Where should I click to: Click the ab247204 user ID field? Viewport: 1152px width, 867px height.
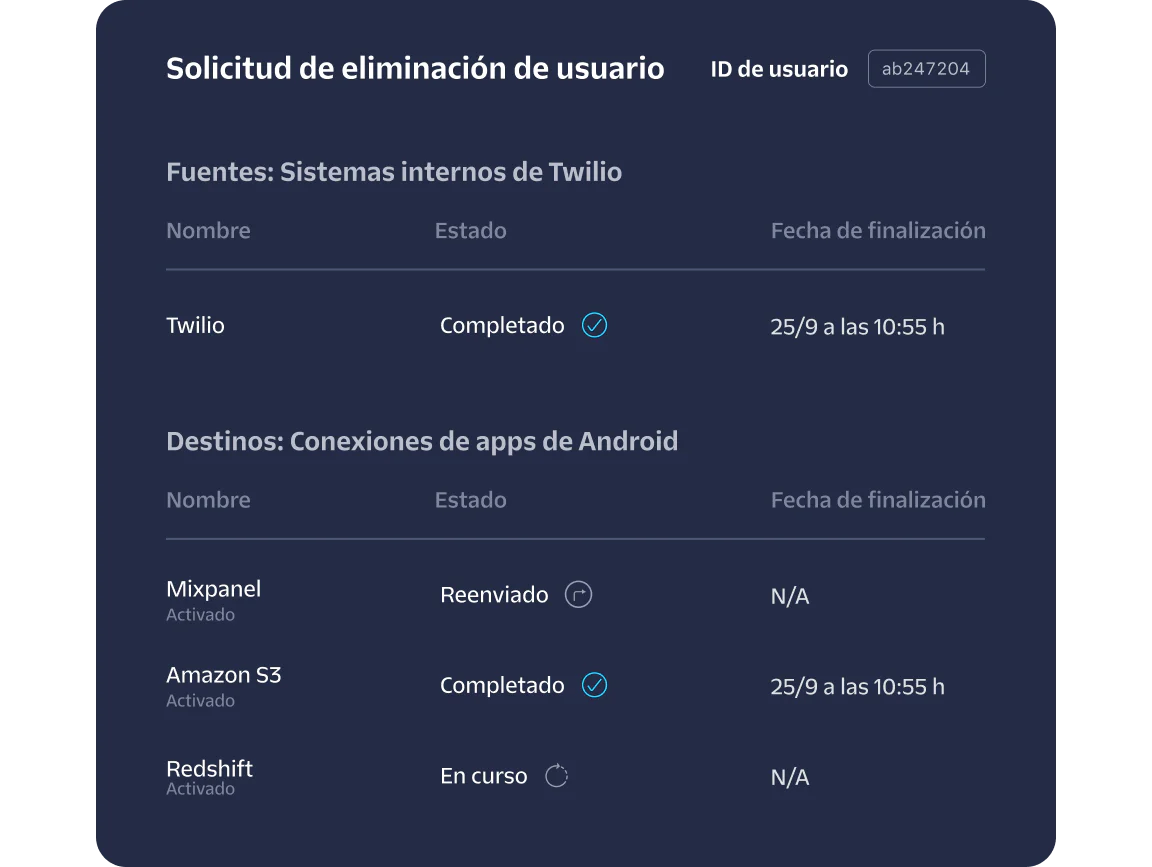pyautogui.click(x=926, y=68)
